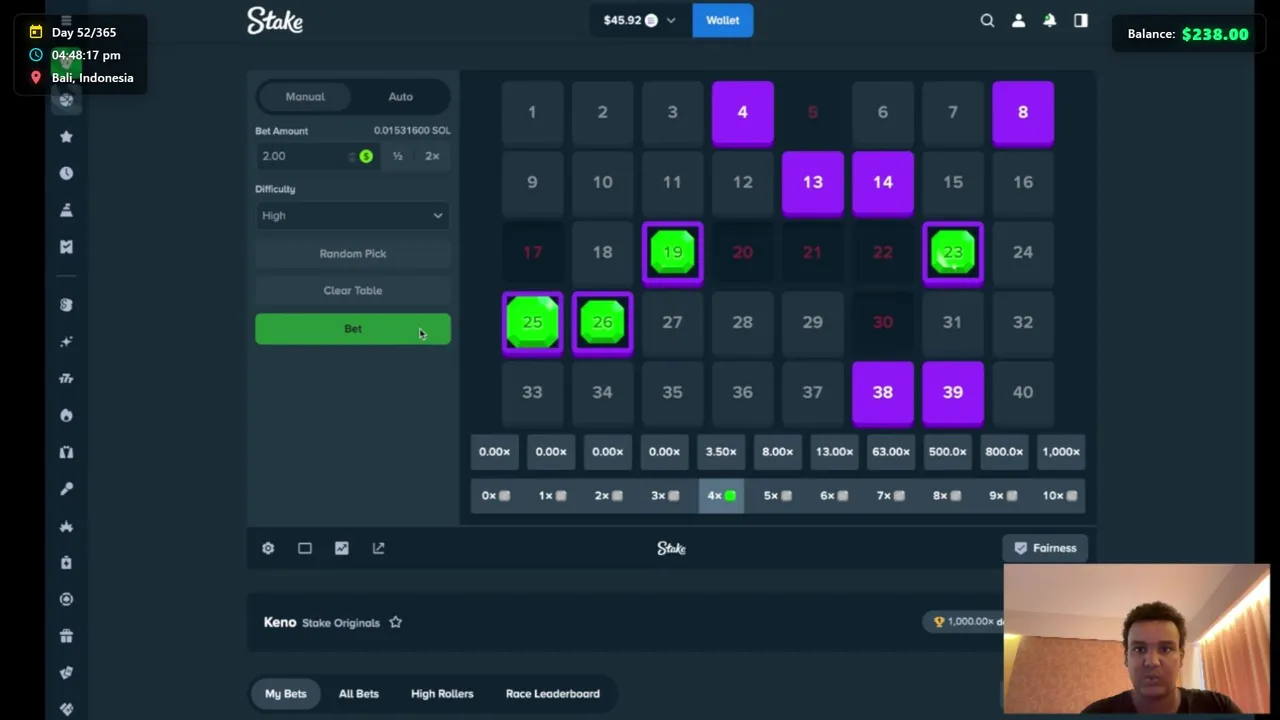Click the Fairness button
Screen dimensions: 1280x720
point(1046,548)
